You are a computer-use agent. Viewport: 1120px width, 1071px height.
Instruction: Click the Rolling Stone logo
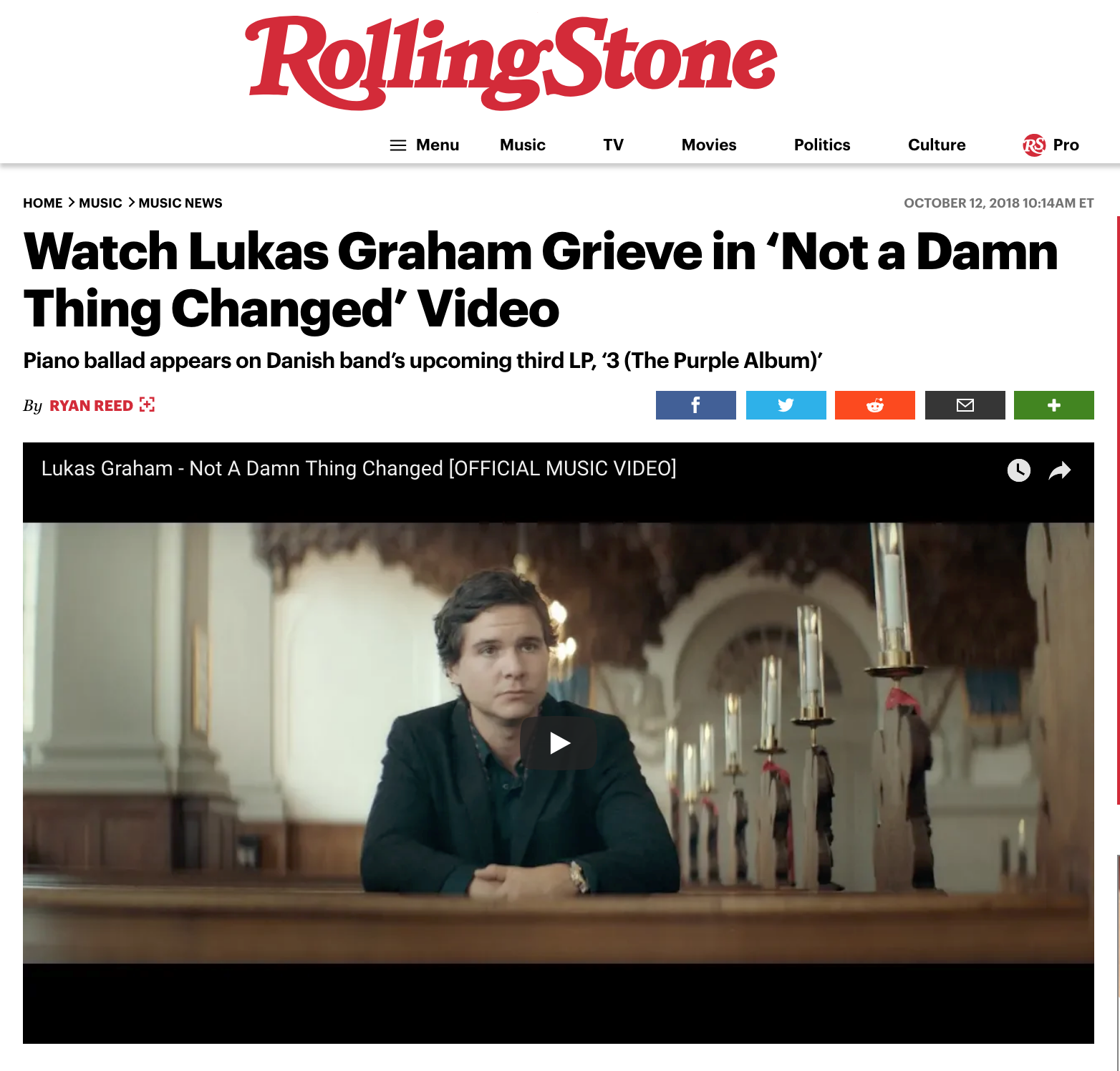511,63
